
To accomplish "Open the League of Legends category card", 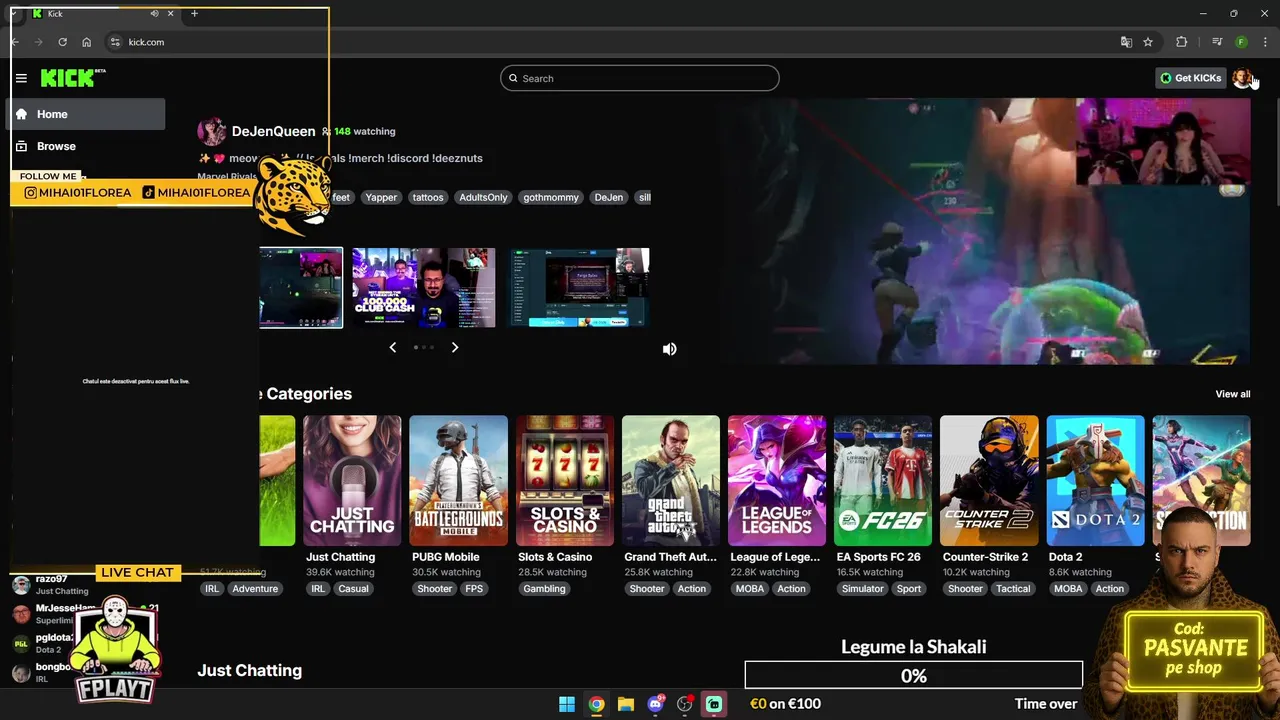I will pos(777,481).
